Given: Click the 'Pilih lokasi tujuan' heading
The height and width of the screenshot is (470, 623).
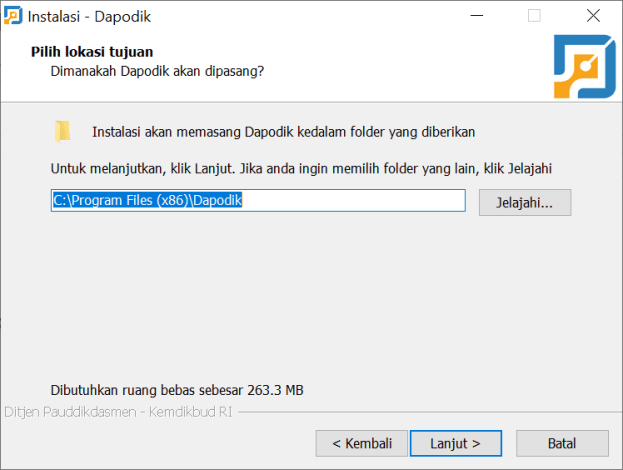Looking at the screenshot, I should coord(93,52).
